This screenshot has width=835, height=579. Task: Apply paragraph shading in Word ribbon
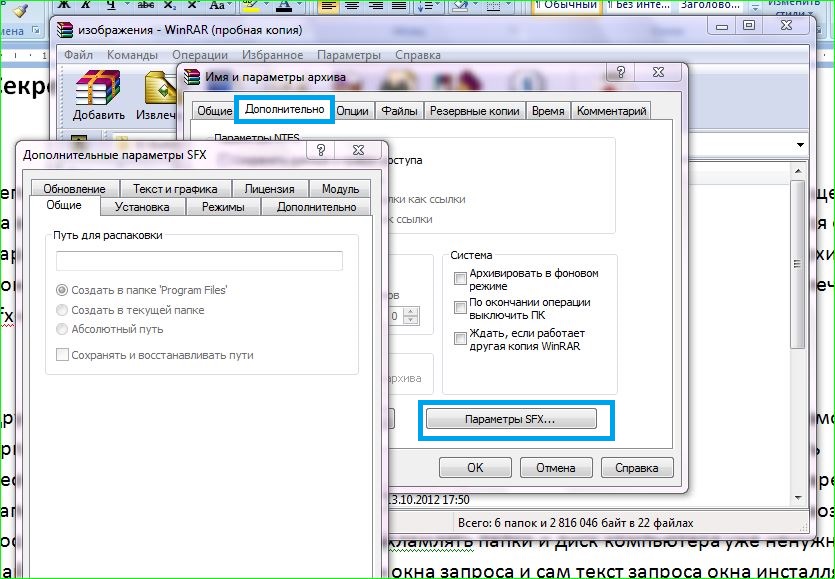pos(459,5)
